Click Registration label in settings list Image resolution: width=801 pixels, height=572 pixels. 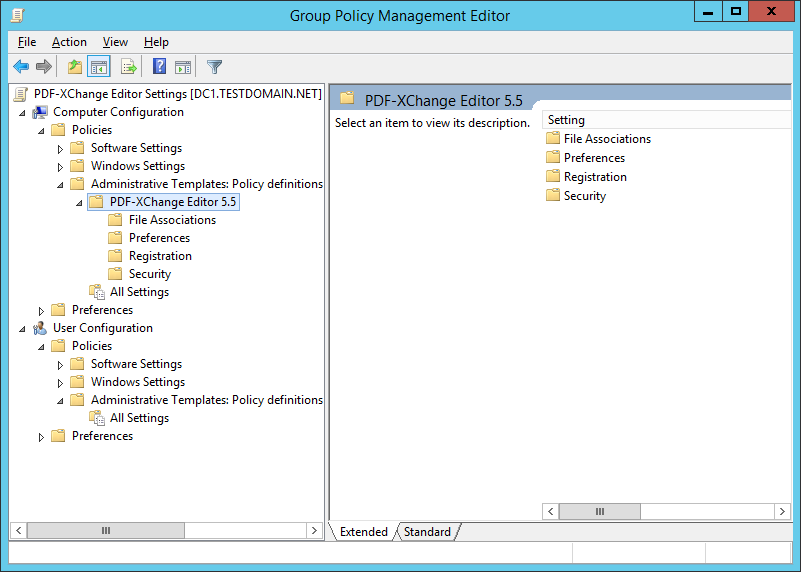tap(595, 177)
